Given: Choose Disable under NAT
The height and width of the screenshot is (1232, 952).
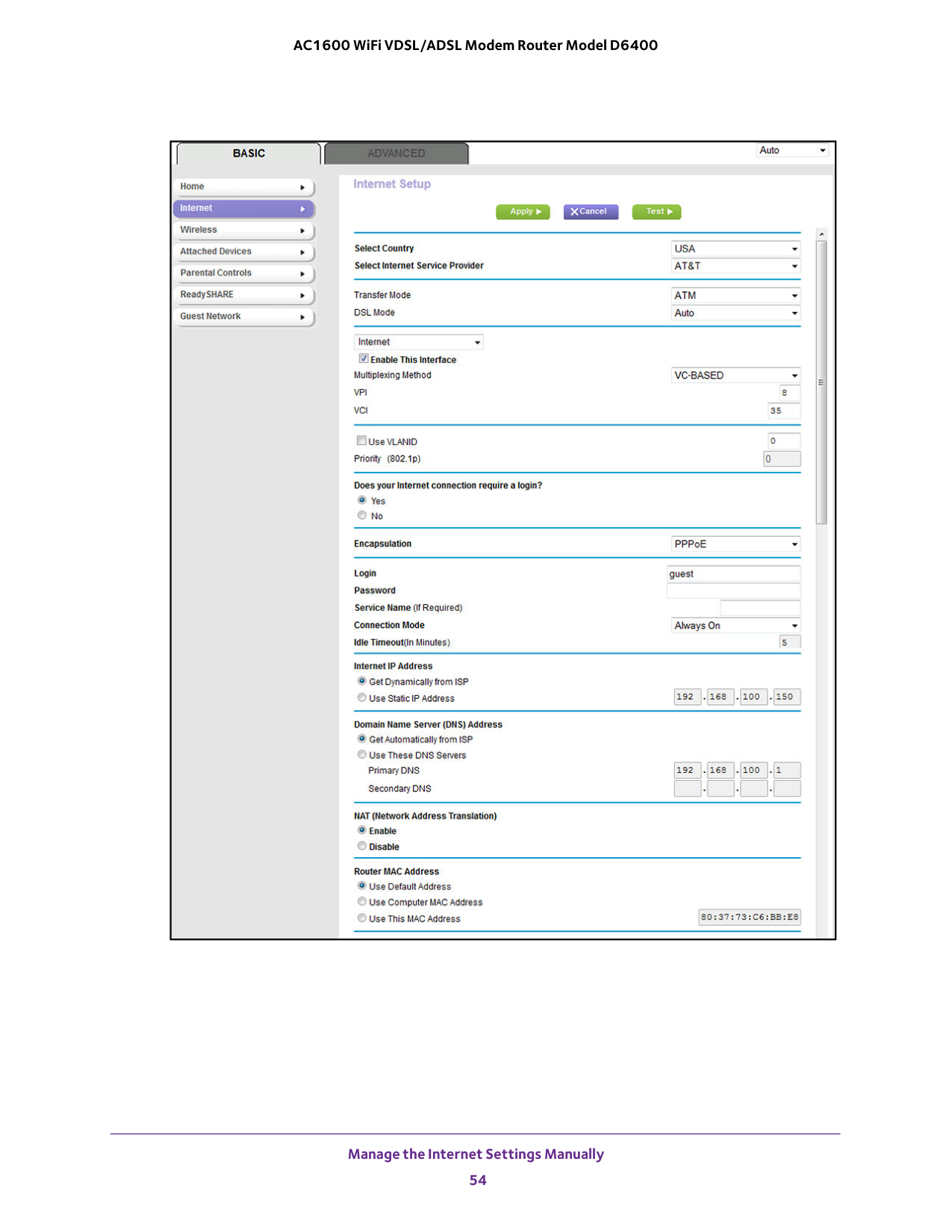Looking at the screenshot, I should (x=362, y=846).
